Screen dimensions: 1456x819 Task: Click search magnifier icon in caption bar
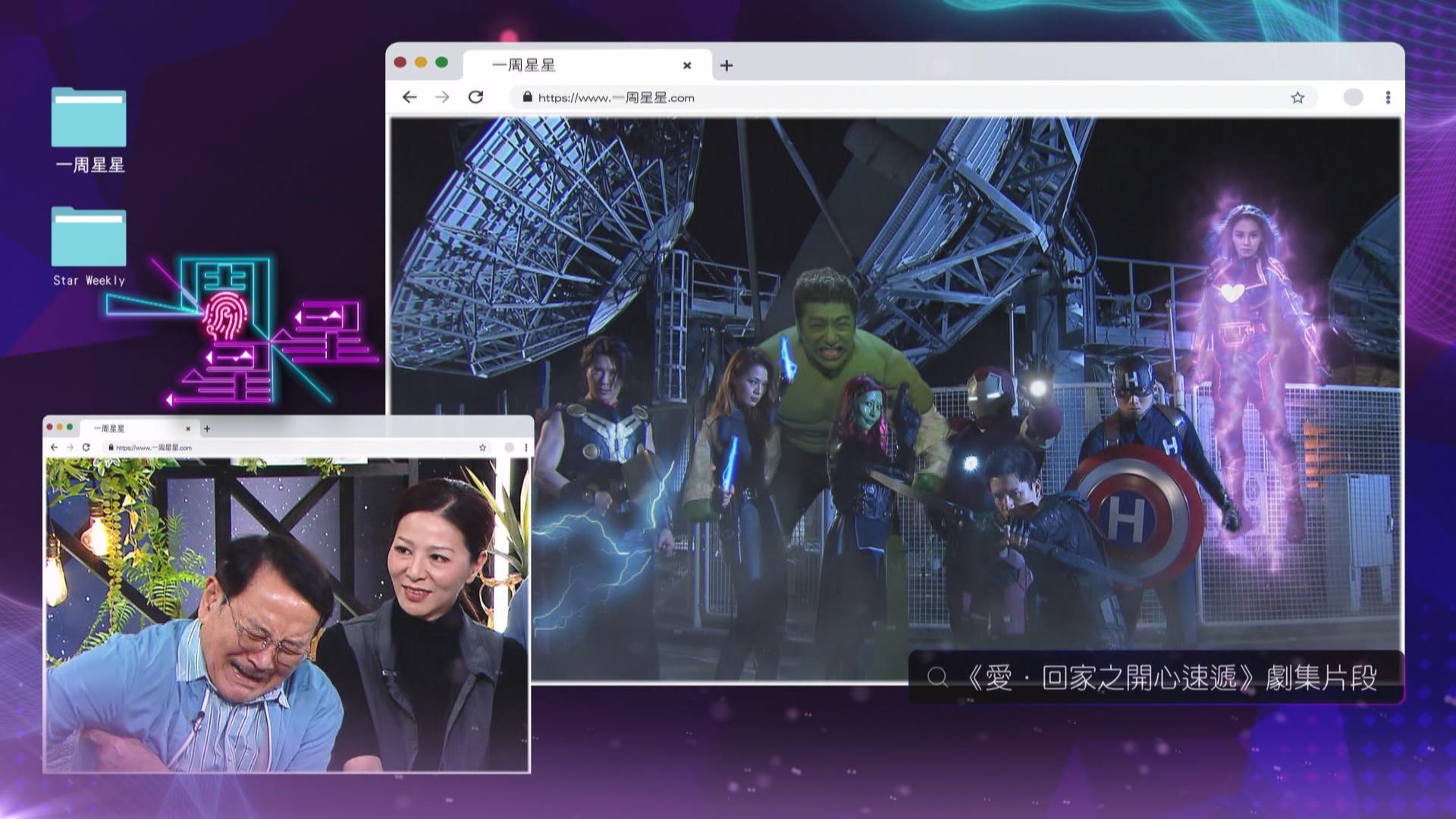pos(937,676)
